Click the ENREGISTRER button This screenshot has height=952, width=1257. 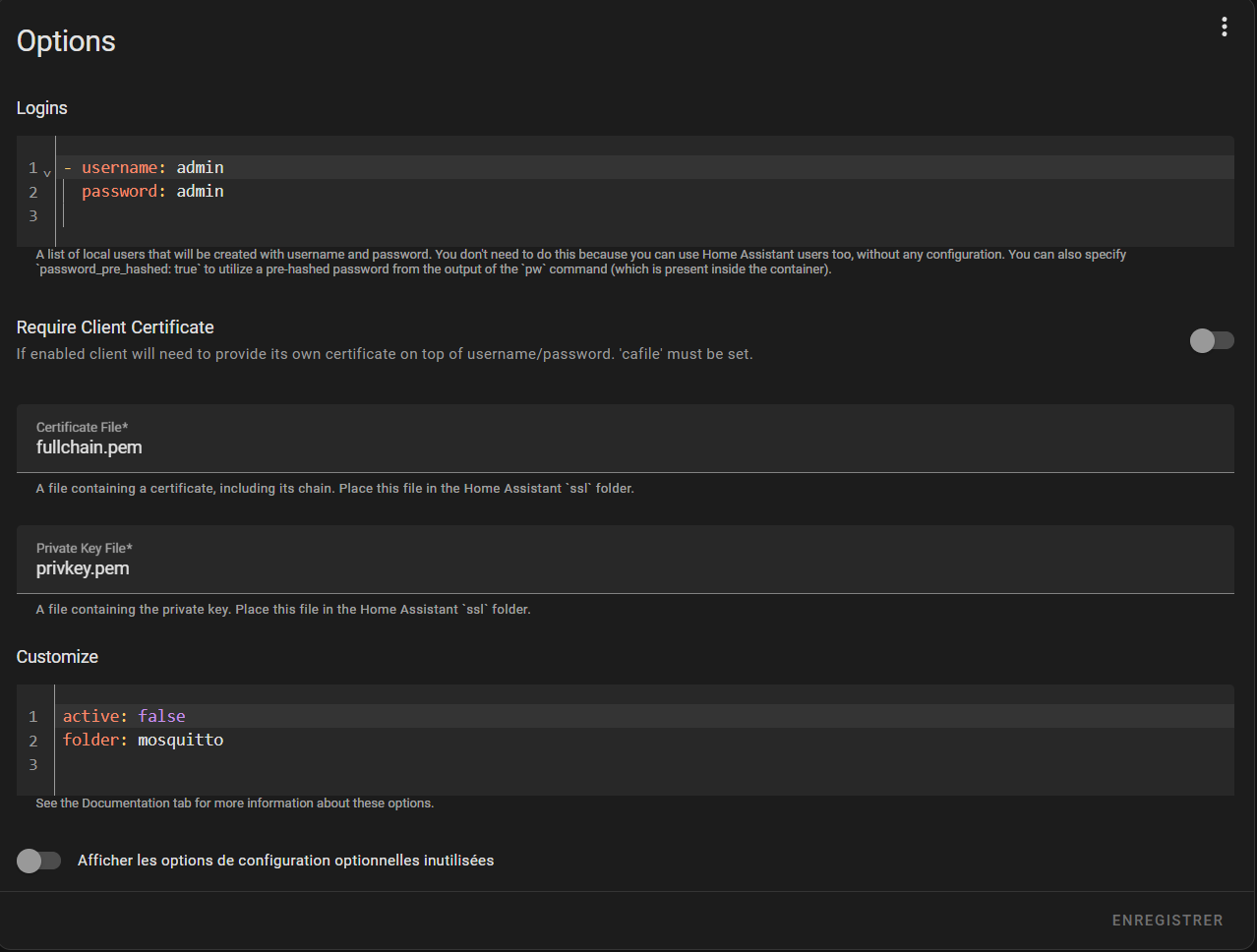coord(1167,921)
